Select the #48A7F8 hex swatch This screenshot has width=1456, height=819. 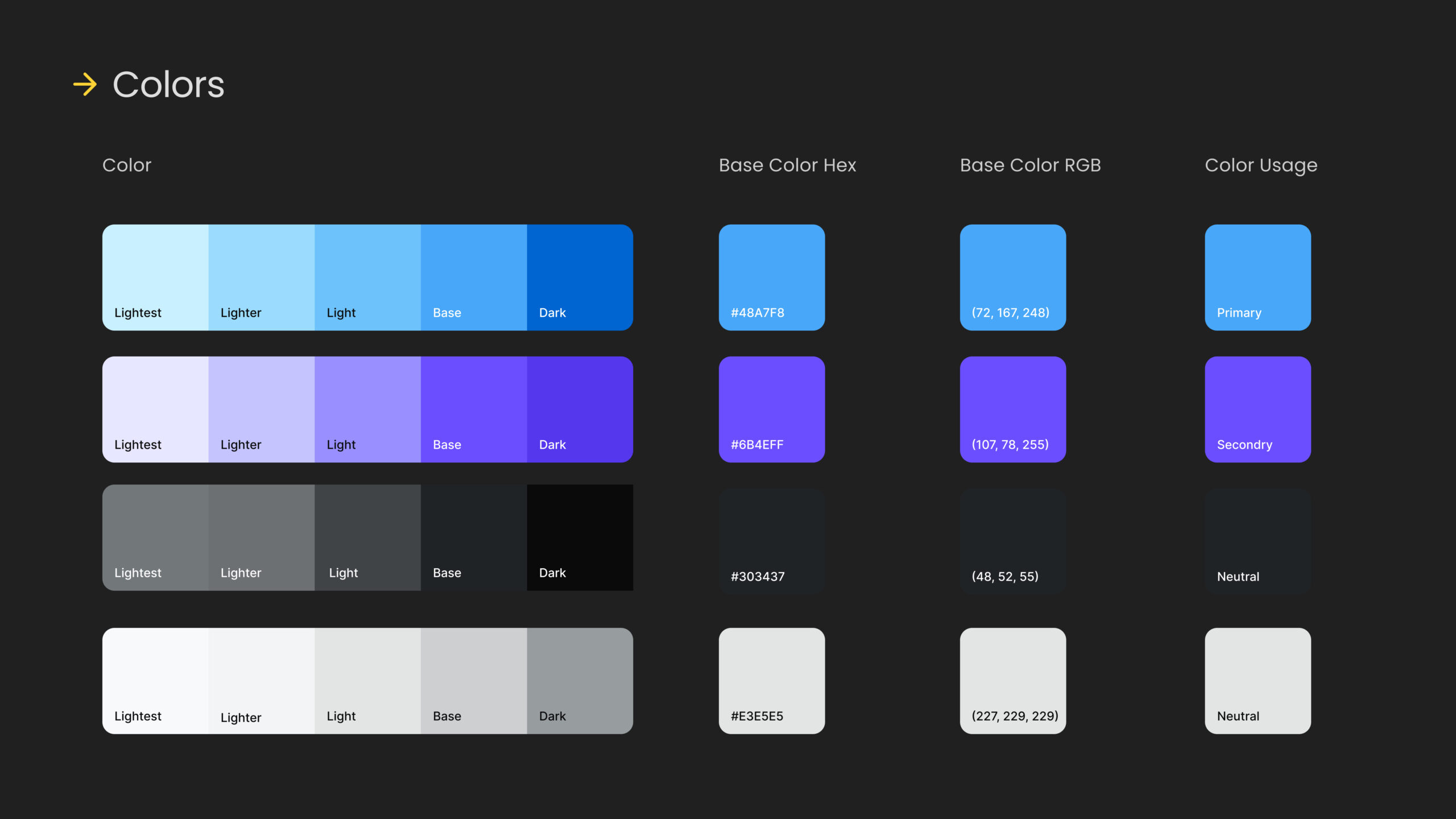coord(772,278)
